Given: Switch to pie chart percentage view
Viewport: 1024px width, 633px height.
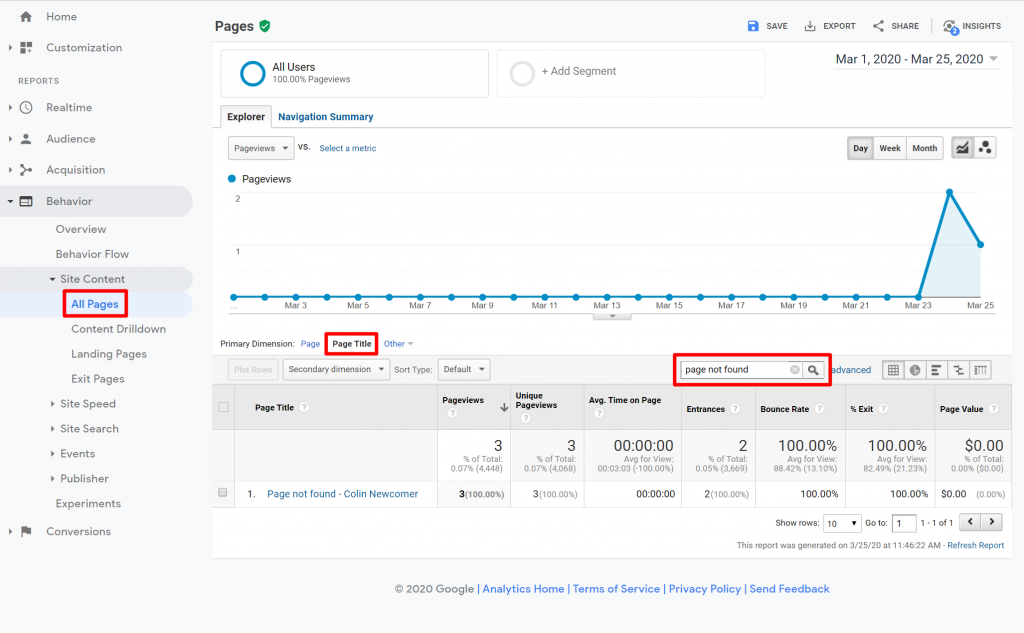Looking at the screenshot, I should pos(915,370).
